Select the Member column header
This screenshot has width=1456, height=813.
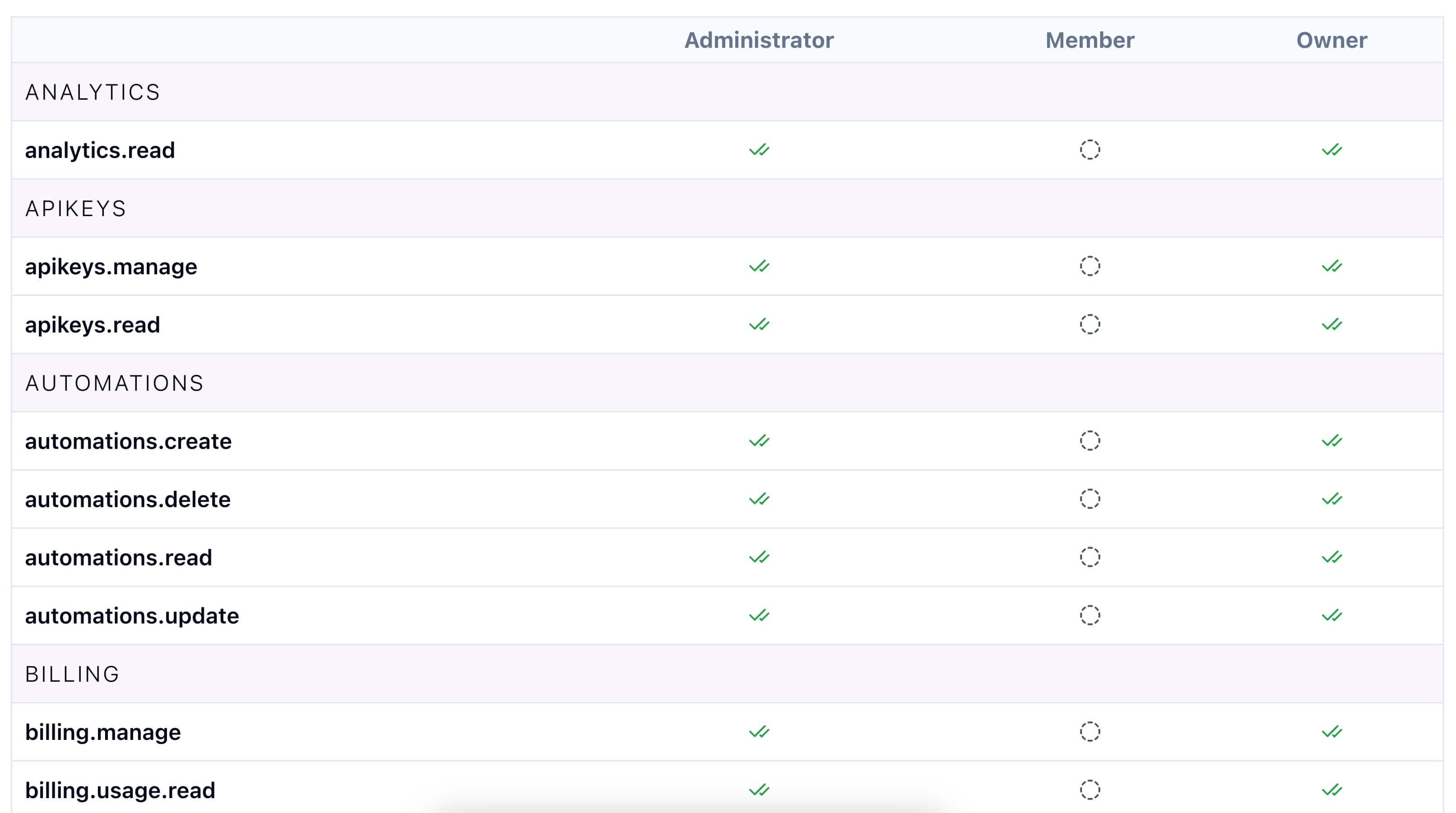(x=1089, y=40)
